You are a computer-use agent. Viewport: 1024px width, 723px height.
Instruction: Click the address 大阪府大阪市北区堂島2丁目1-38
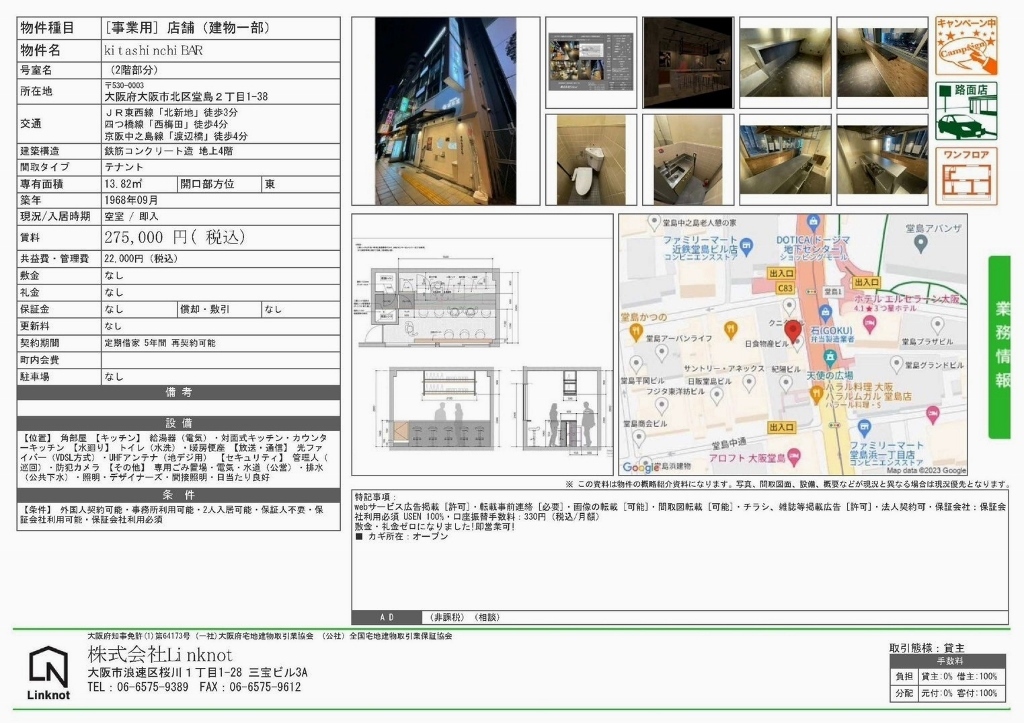(186, 96)
